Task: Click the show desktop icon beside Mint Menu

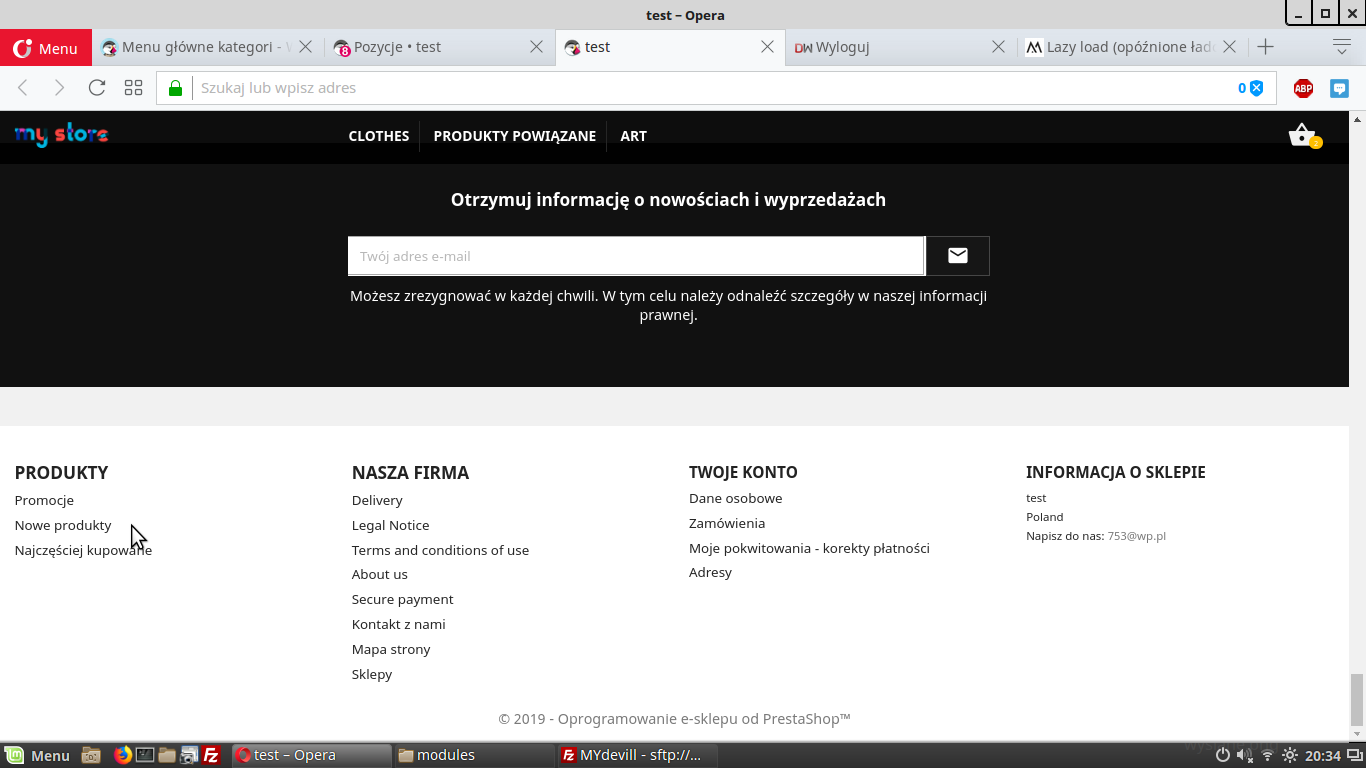Action: pos(91,755)
